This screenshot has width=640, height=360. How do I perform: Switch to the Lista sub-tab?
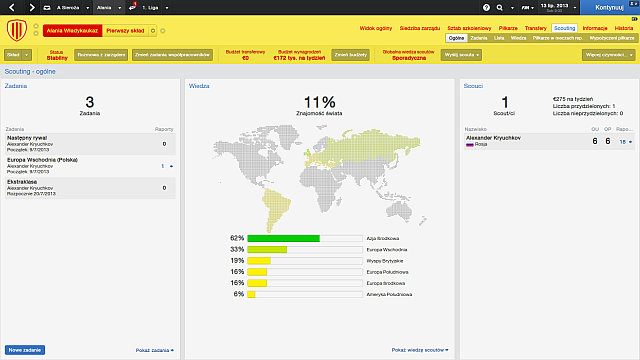[499, 38]
